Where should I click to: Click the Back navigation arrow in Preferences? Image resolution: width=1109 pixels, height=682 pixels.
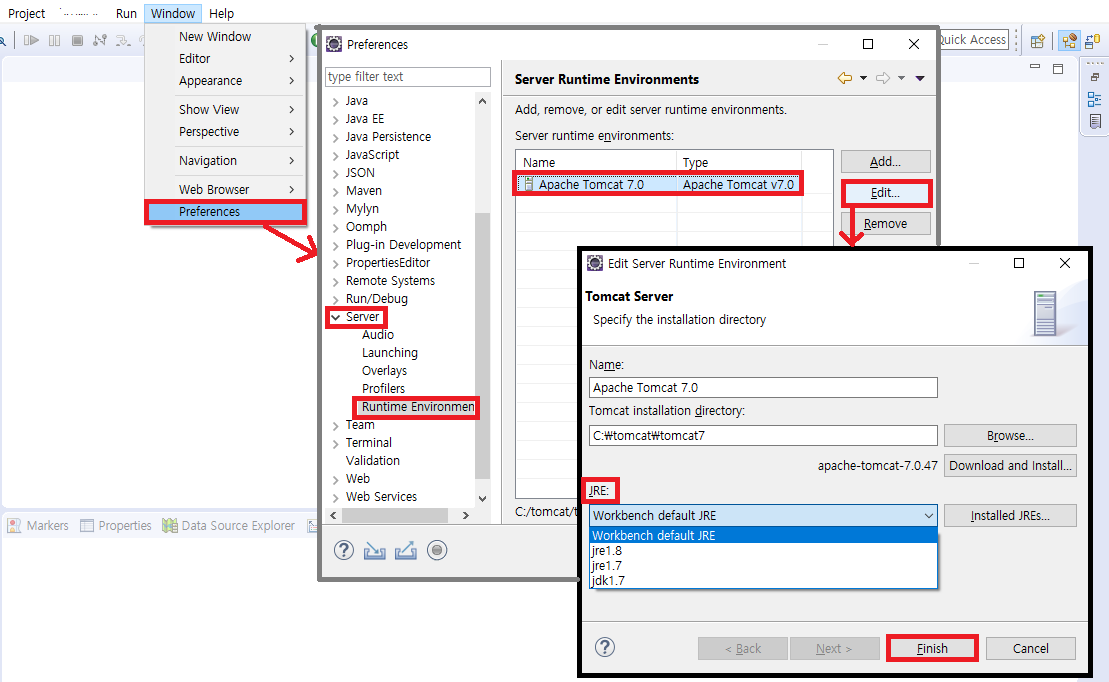tap(844, 79)
